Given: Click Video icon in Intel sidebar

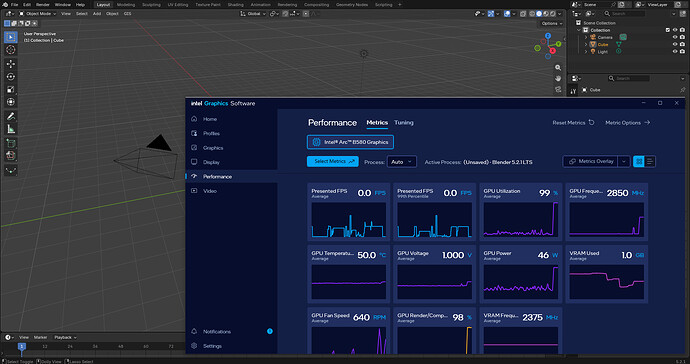Looking at the screenshot, I should (x=194, y=191).
